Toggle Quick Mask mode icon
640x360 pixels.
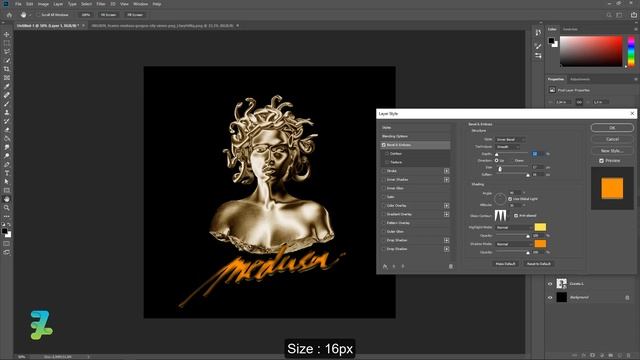[7, 244]
